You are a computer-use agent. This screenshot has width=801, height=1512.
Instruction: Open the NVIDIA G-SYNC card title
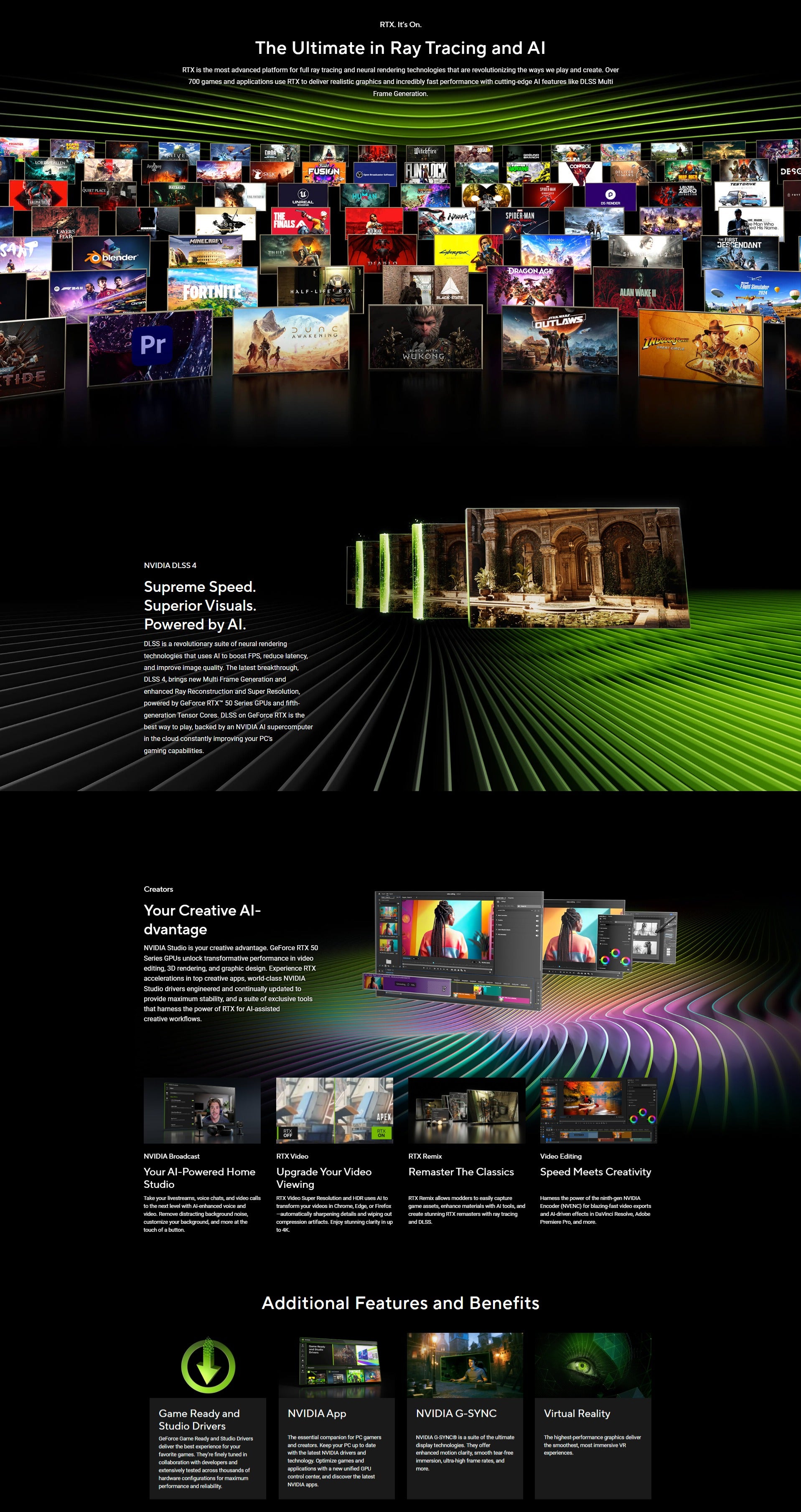click(456, 1413)
